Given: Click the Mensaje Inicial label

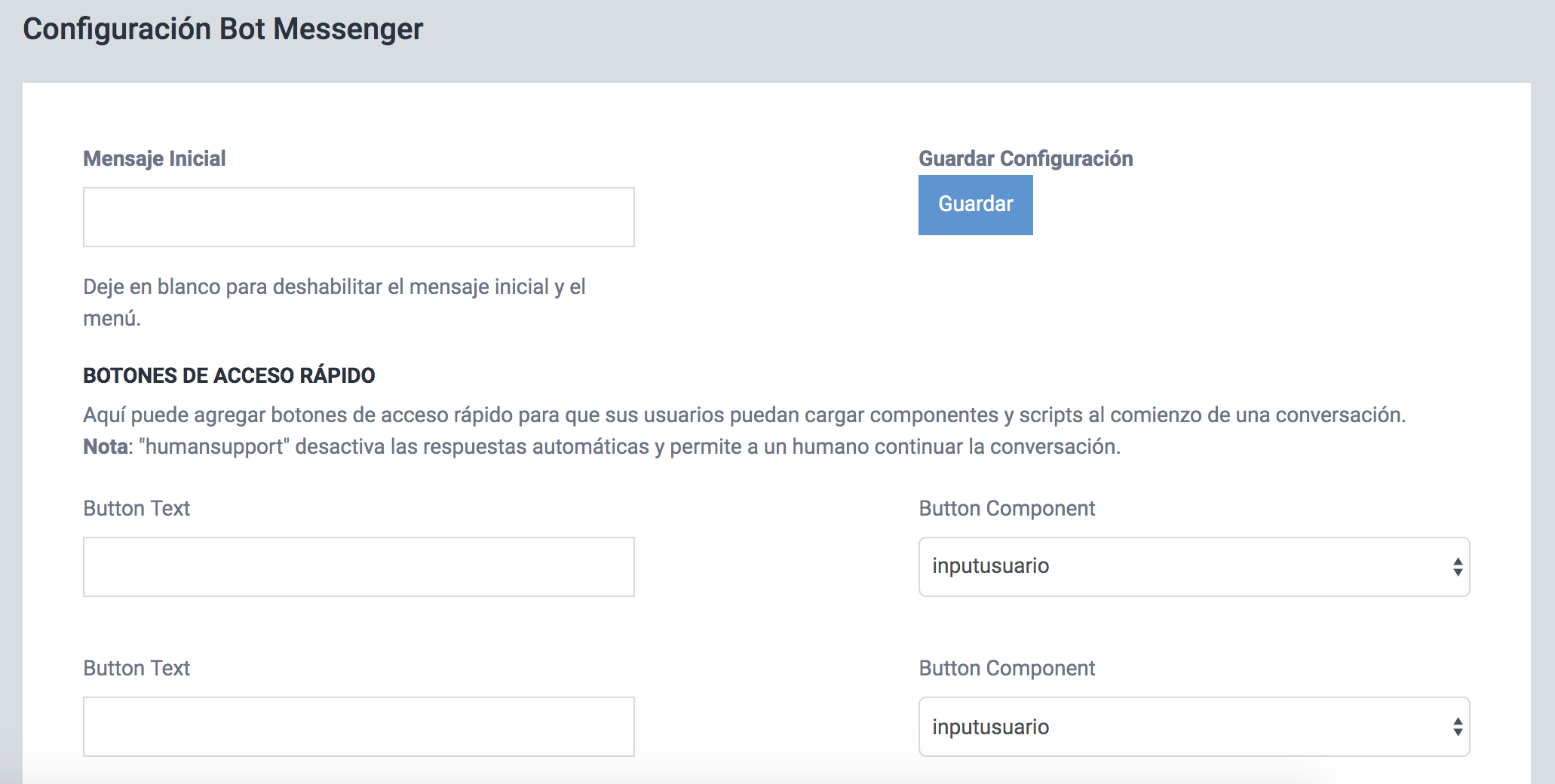Looking at the screenshot, I should click(155, 158).
